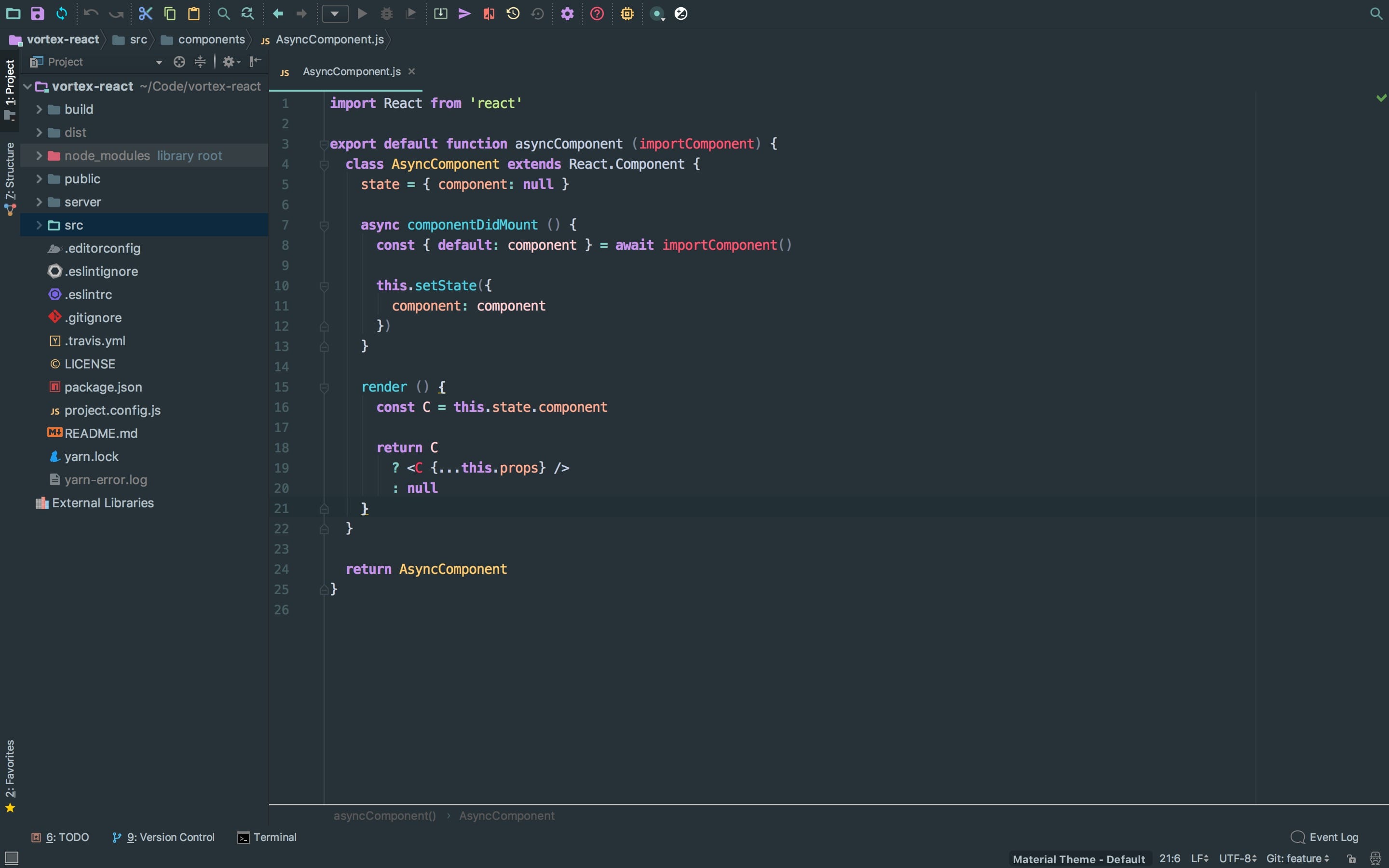
Task: Click the Synchronize refresh icon
Action: pyautogui.click(x=61, y=14)
